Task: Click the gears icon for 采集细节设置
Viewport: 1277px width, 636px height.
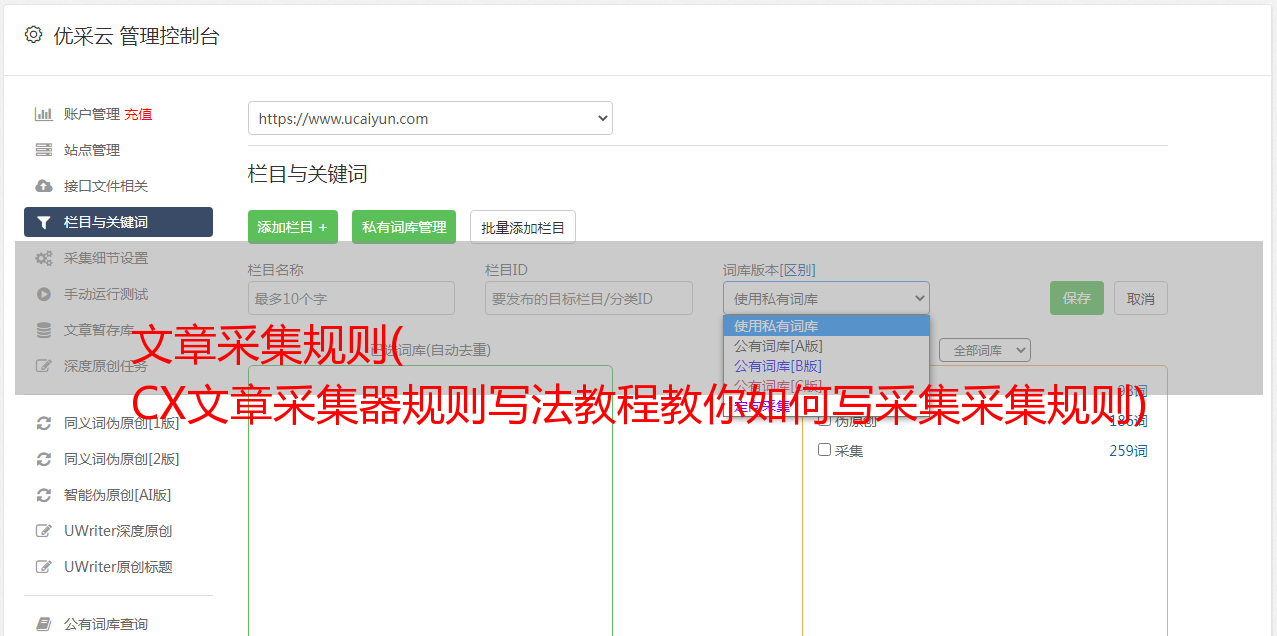Action: pyautogui.click(x=44, y=258)
